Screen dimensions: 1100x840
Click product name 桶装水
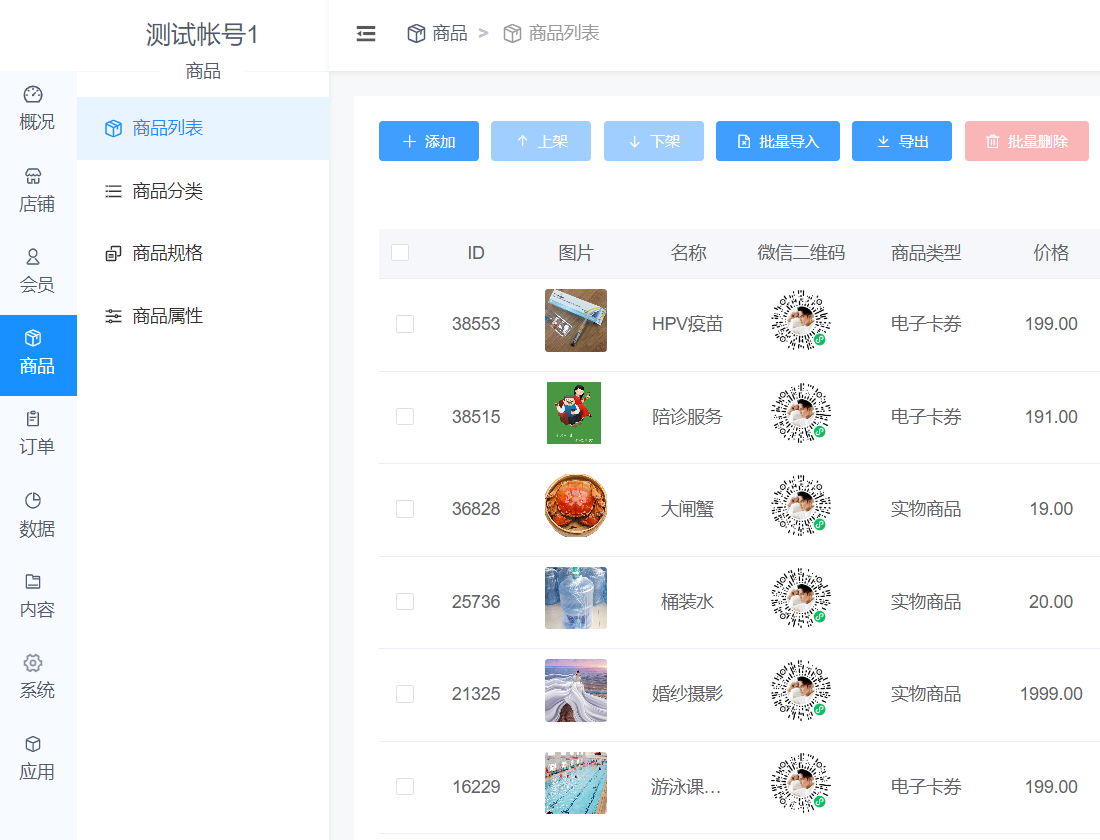pos(688,601)
